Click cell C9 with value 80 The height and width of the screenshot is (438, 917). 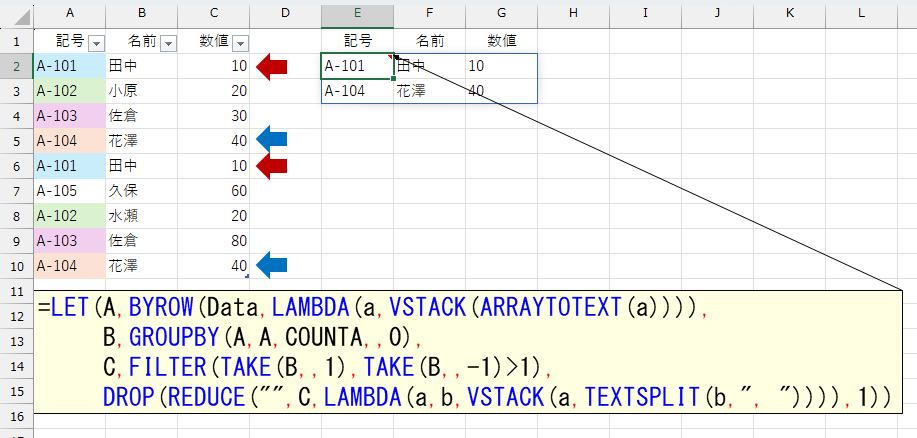pos(213,241)
